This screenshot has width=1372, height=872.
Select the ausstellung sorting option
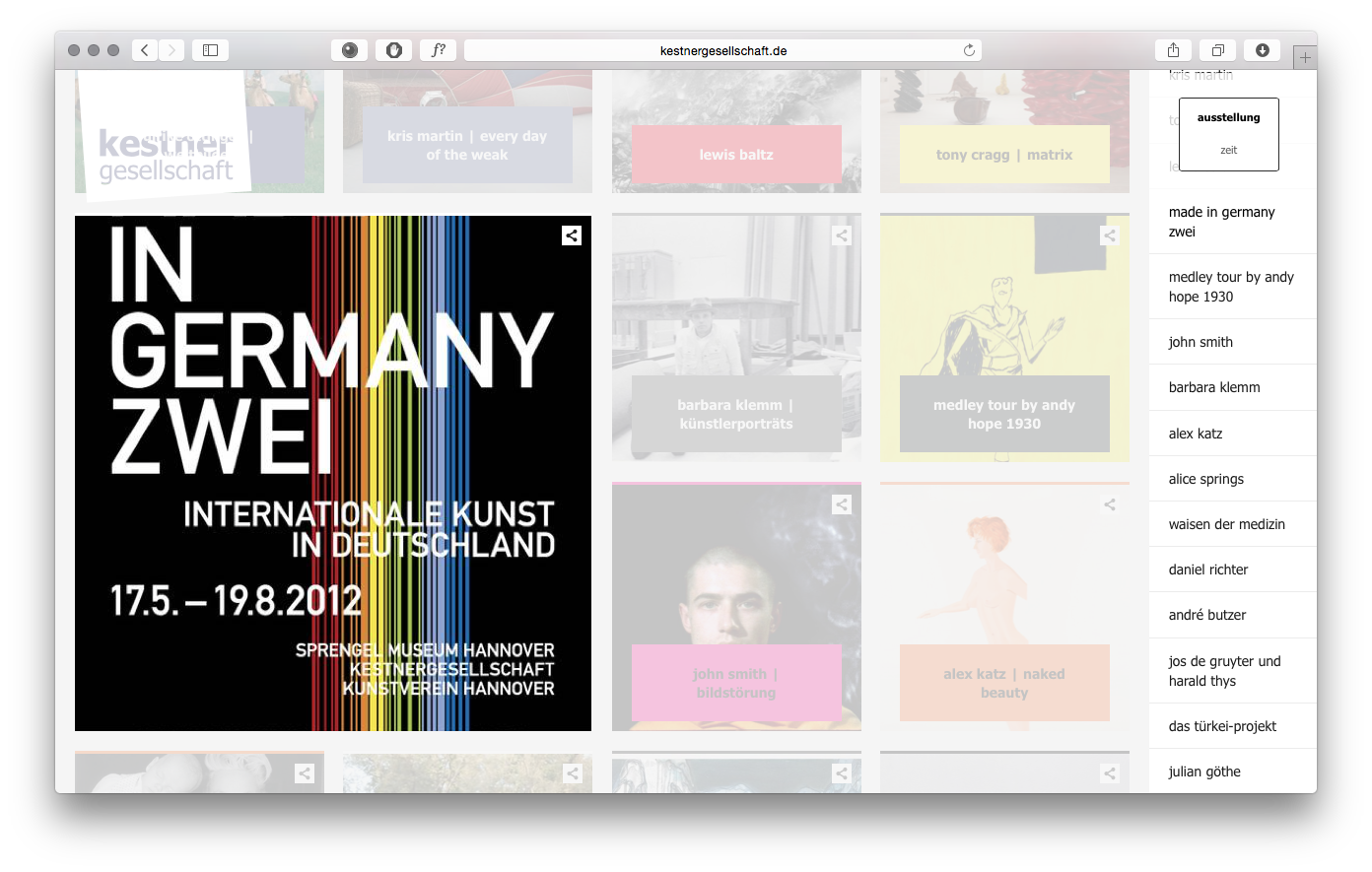click(x=1228, y=117)
